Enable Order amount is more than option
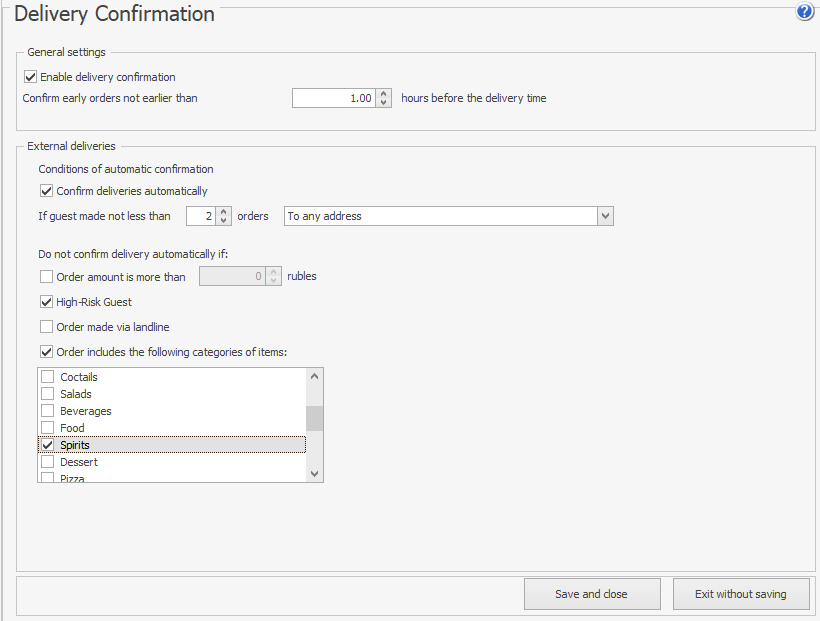 pos(46,277)
